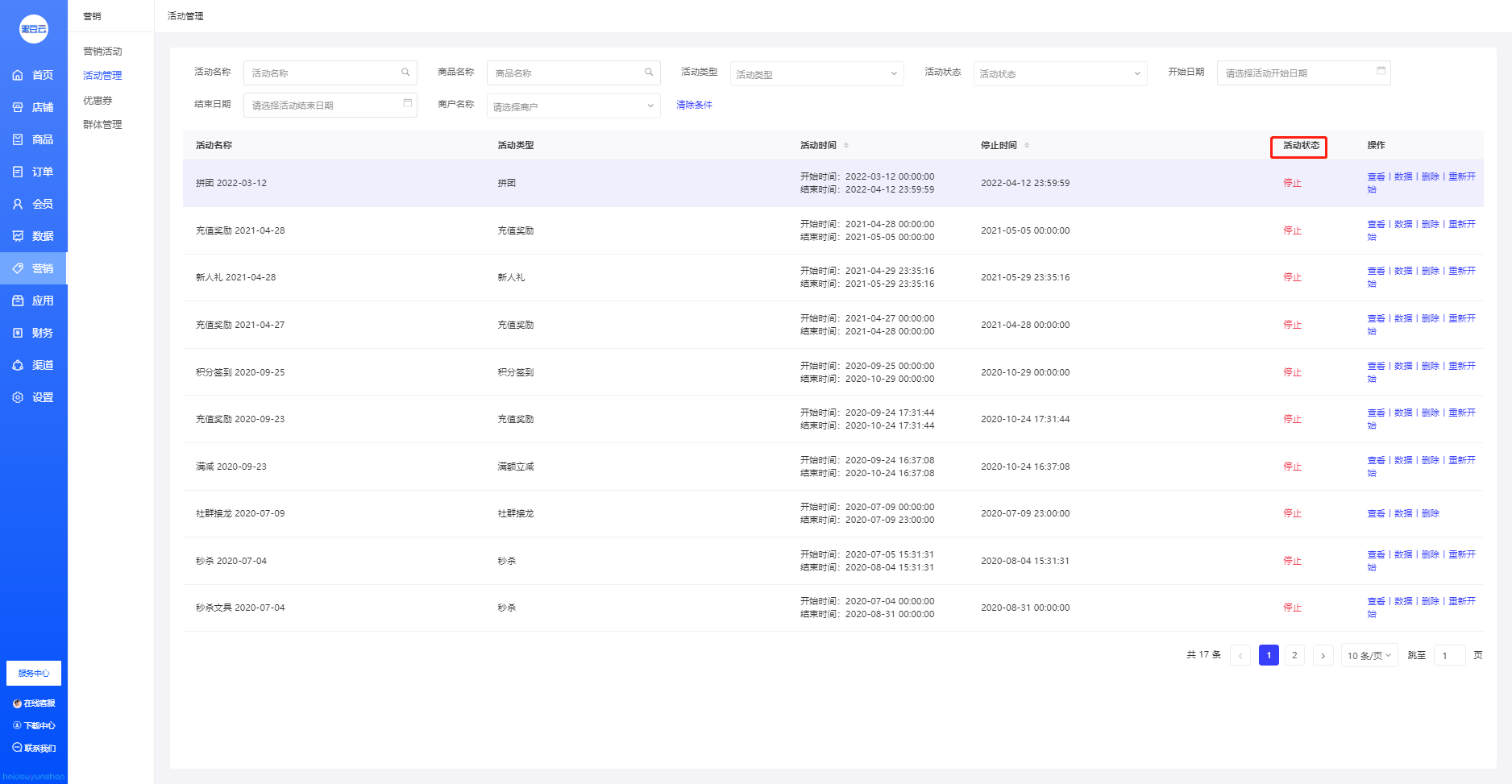Focus the 跳至 page number input
Image resolution: width=1512 pixels, height=784 pixels.
pyautogui.click(x=1449, y=655)
